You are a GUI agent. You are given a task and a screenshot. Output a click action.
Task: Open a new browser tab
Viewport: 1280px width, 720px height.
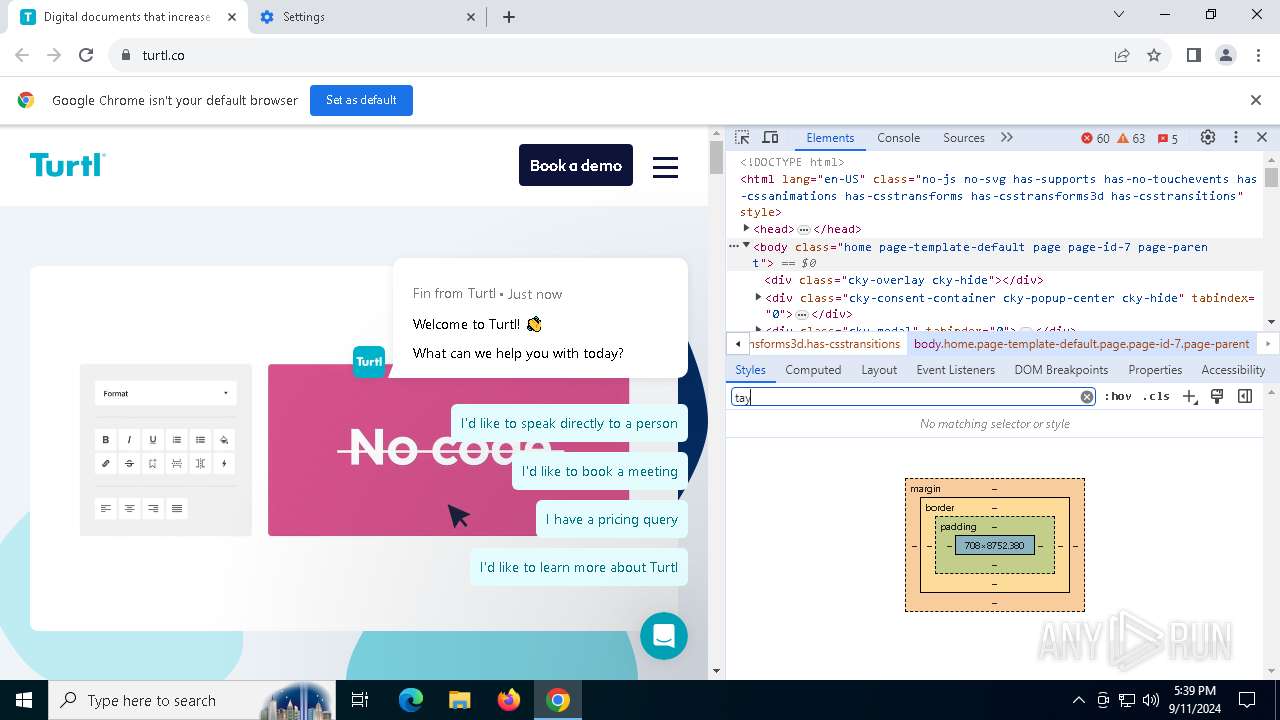click(x=509, y=17)
